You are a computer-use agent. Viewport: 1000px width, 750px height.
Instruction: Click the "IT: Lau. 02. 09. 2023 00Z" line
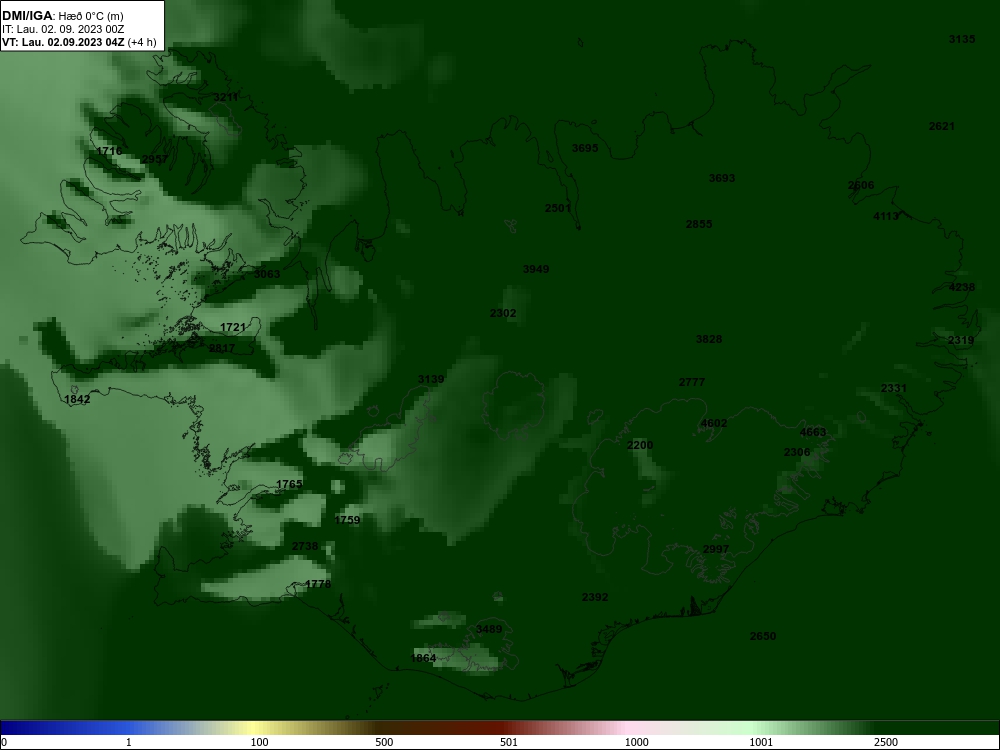tap(62, 29)
